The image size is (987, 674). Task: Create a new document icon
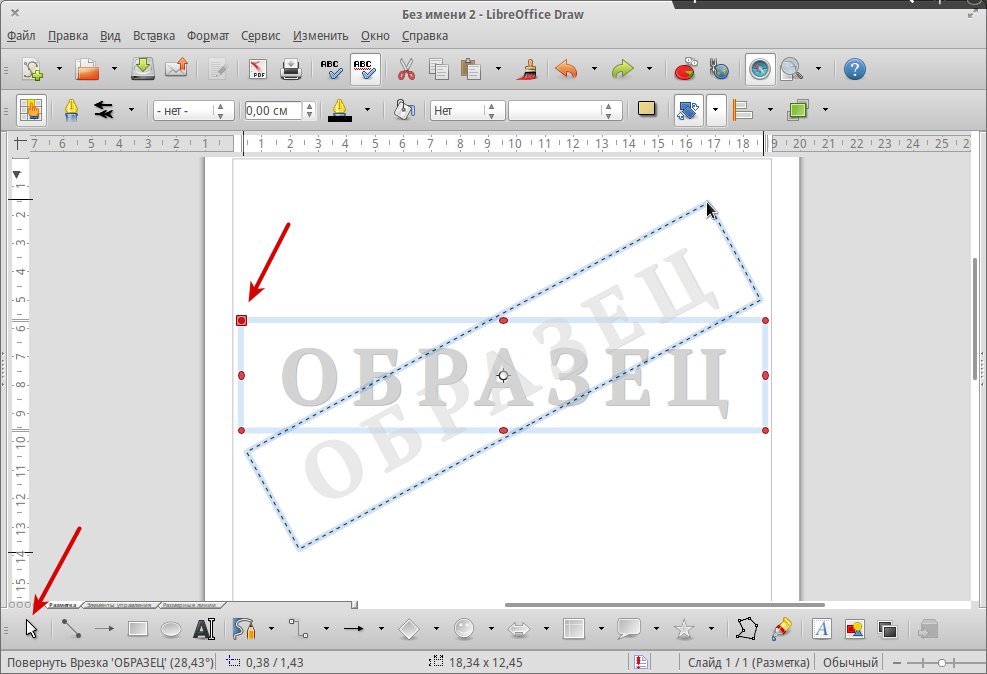[32, 69]
